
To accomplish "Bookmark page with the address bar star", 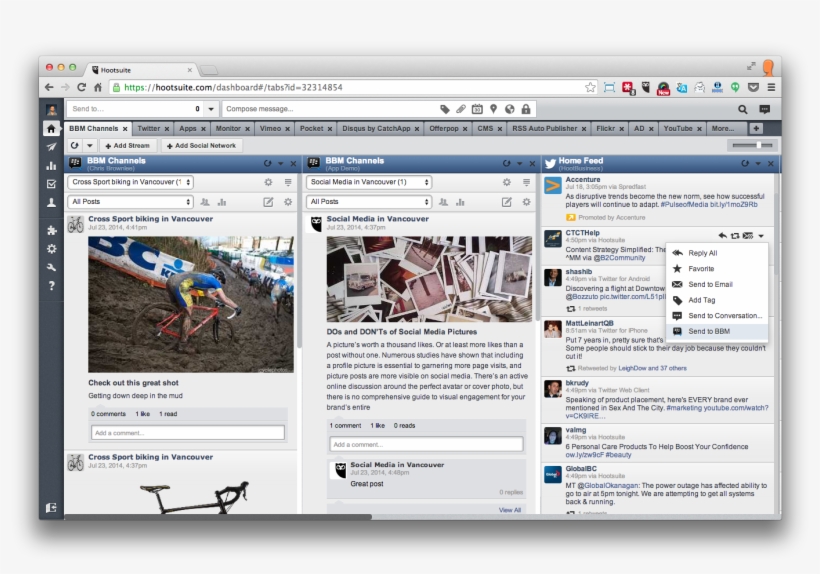I will (x=590, y=87).
